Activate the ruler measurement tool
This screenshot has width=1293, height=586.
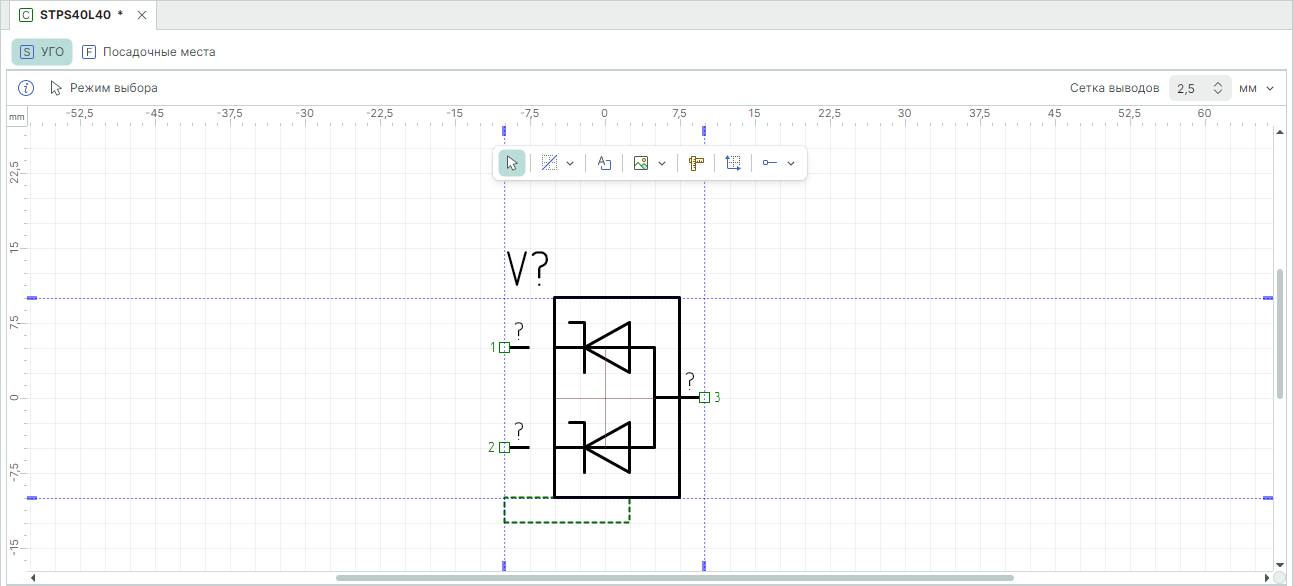697,163
